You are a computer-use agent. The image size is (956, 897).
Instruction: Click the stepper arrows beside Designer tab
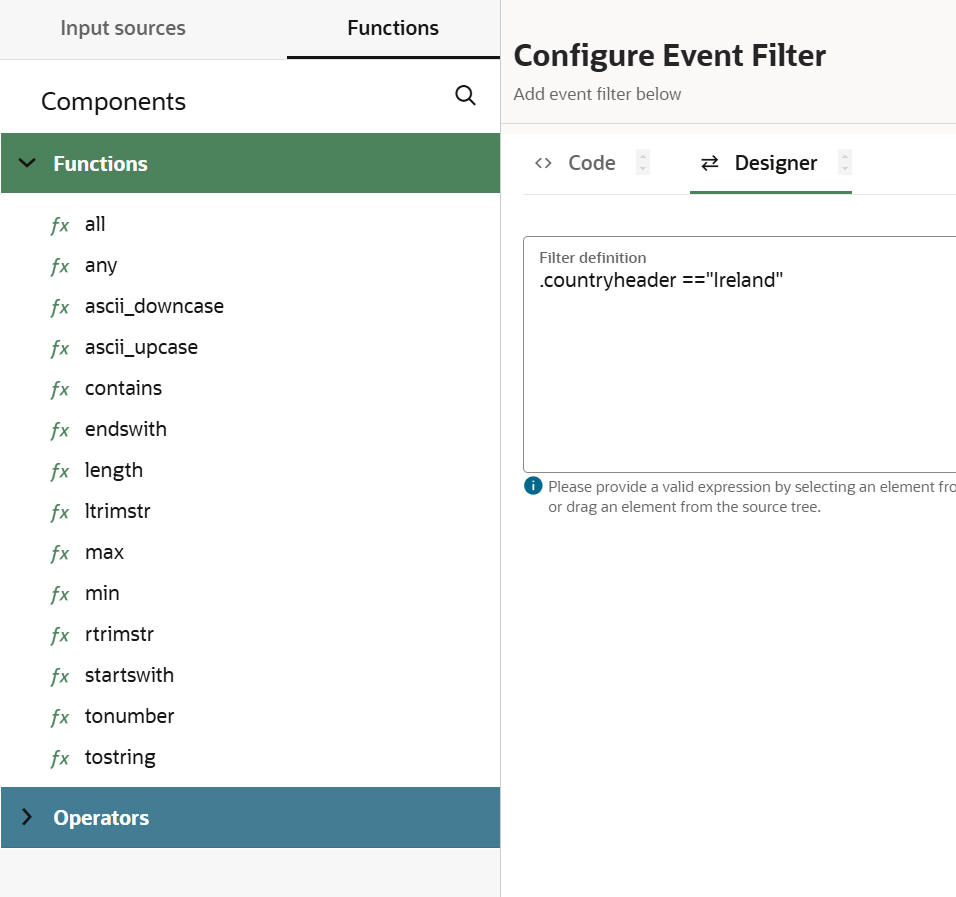(x=845, y=162)
